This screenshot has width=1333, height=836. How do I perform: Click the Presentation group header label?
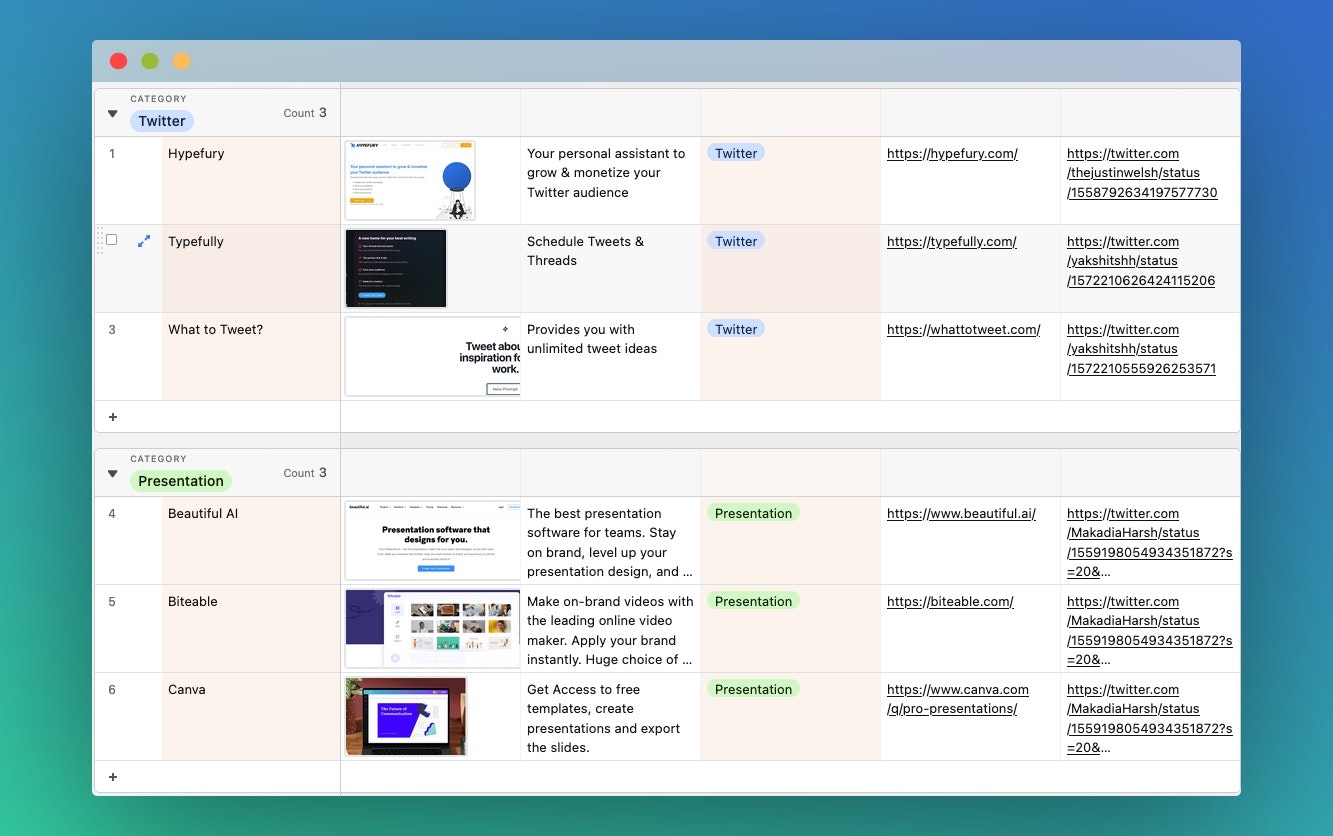[180, 481]
